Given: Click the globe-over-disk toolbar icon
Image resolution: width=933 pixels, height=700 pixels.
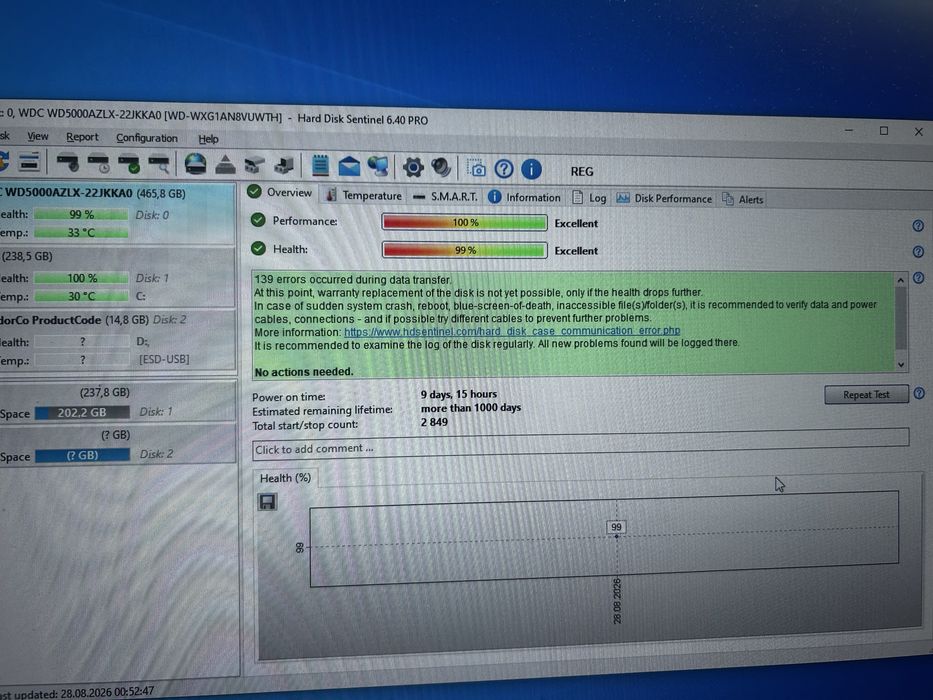Looking at the screenshot, I should coord(195,164).
